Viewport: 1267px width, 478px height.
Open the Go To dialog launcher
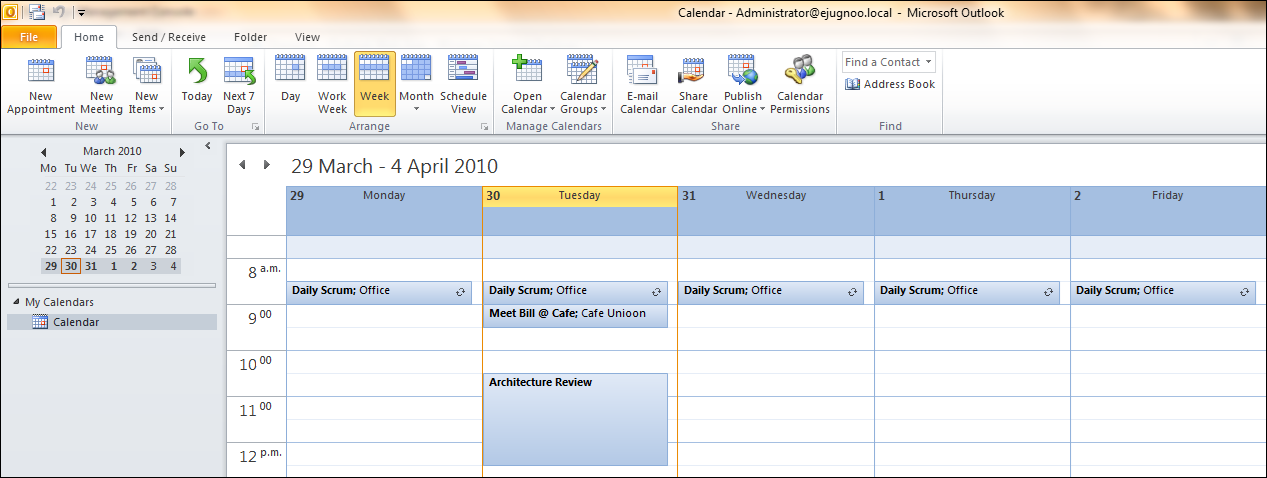coord(255,127)
